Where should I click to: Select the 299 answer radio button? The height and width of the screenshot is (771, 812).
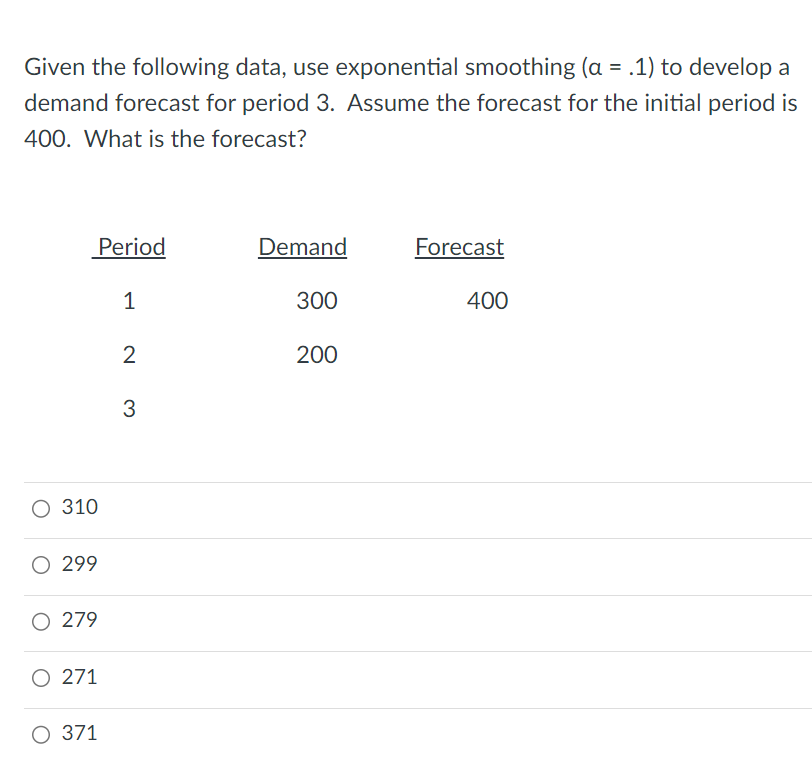tap(40, 564)
